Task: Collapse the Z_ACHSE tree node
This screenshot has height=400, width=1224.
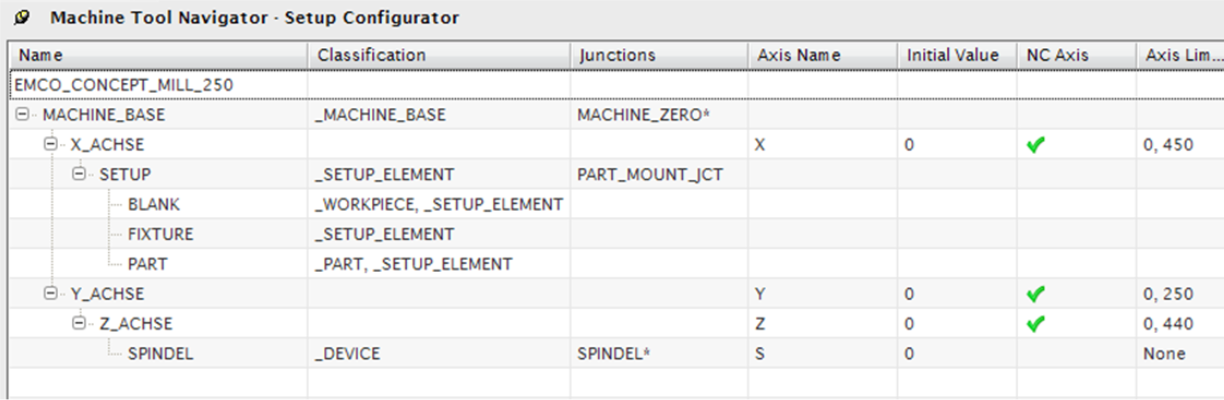Action: tap(79, 324)
